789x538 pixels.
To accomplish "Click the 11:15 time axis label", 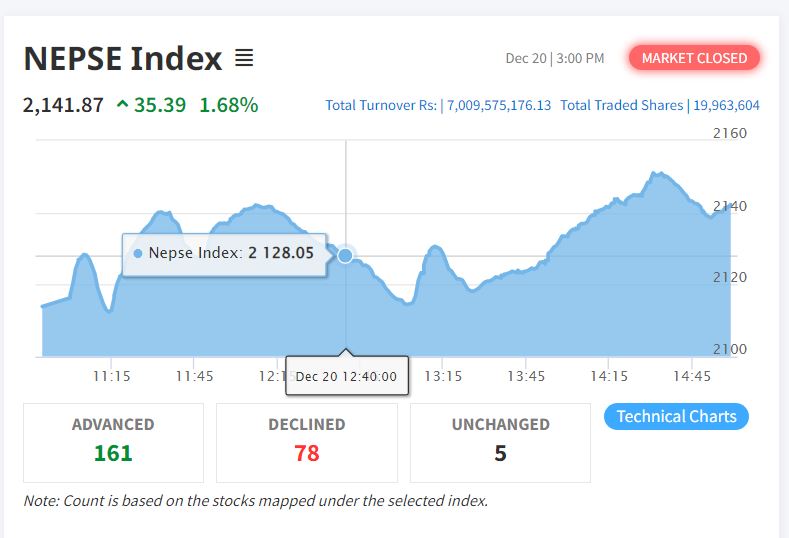I will tap(111, 376).
